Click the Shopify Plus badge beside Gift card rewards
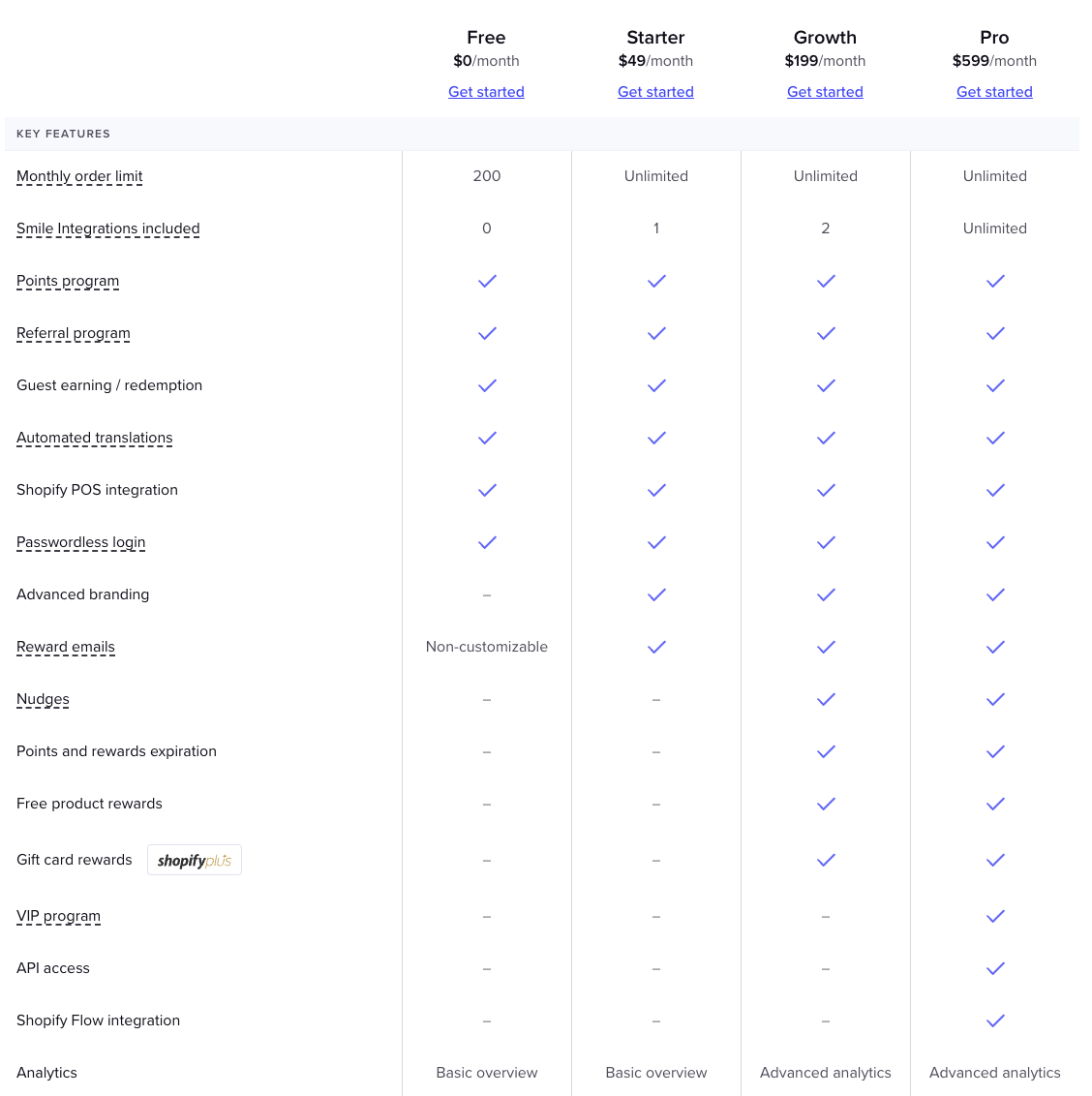 194,860
